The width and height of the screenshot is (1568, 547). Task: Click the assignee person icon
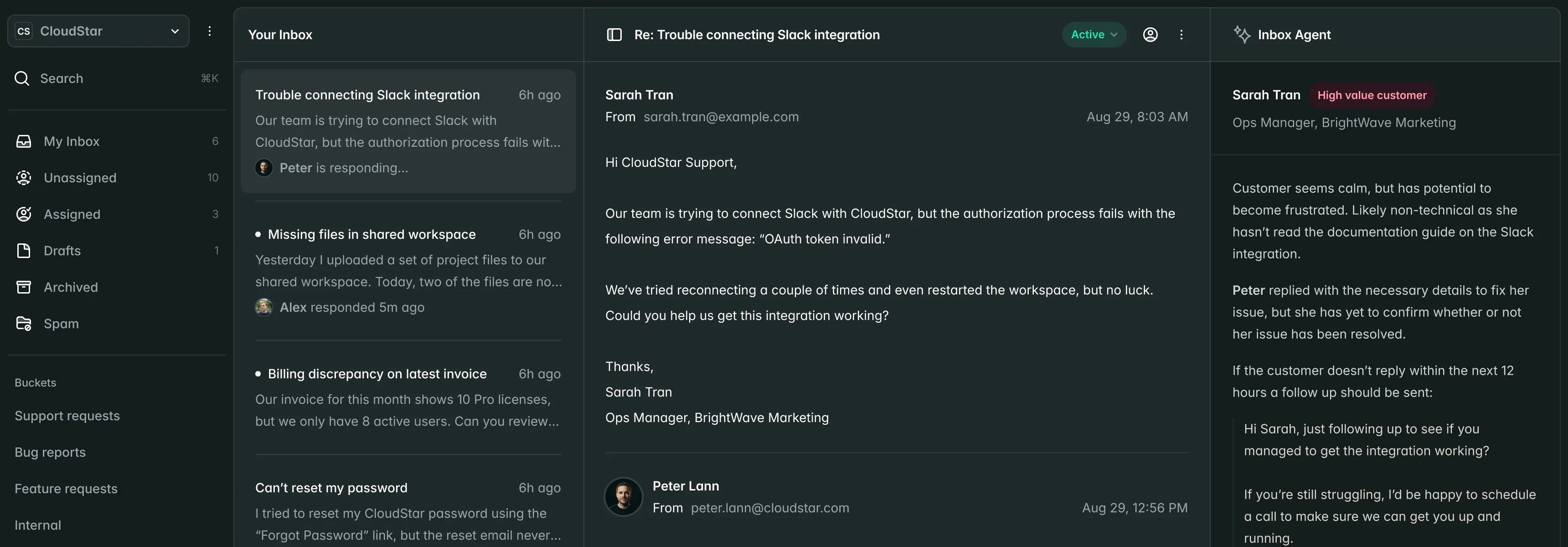coord(1150,35)
